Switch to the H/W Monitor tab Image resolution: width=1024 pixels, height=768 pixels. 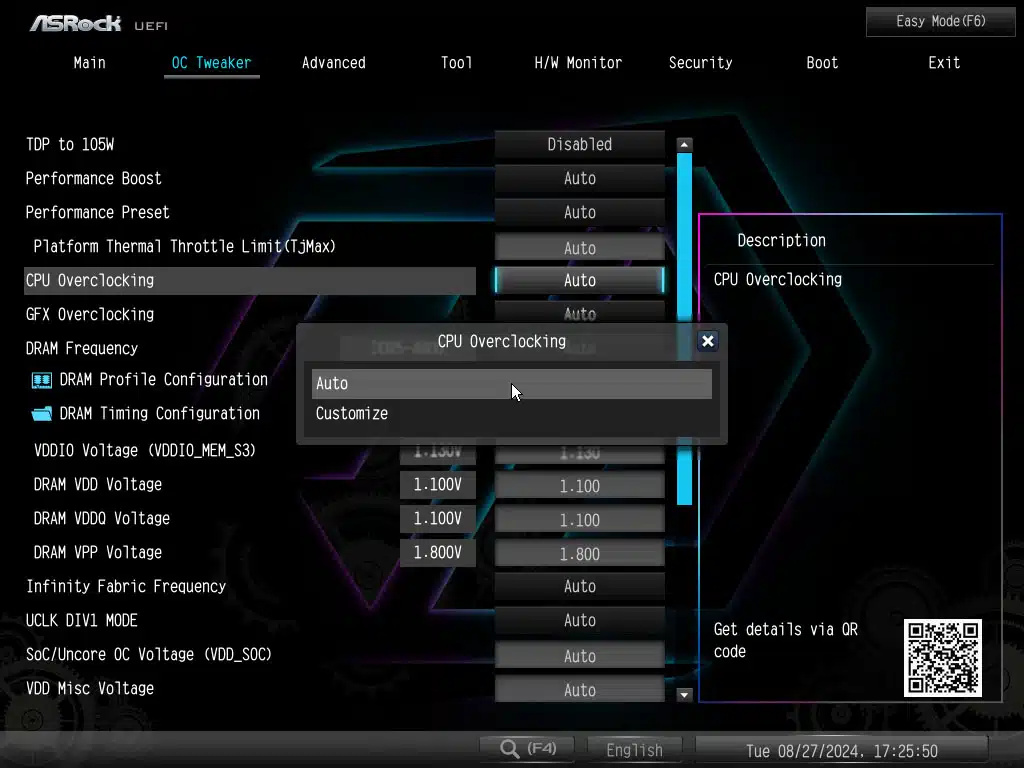click(x=578, y=63)
